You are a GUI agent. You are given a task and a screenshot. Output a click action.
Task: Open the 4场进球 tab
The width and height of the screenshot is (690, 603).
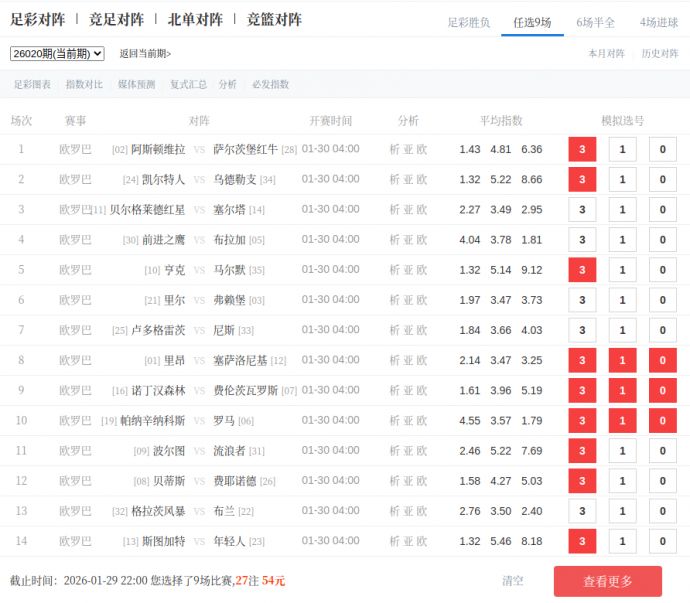pyautogui.click(x=658, y=22)
